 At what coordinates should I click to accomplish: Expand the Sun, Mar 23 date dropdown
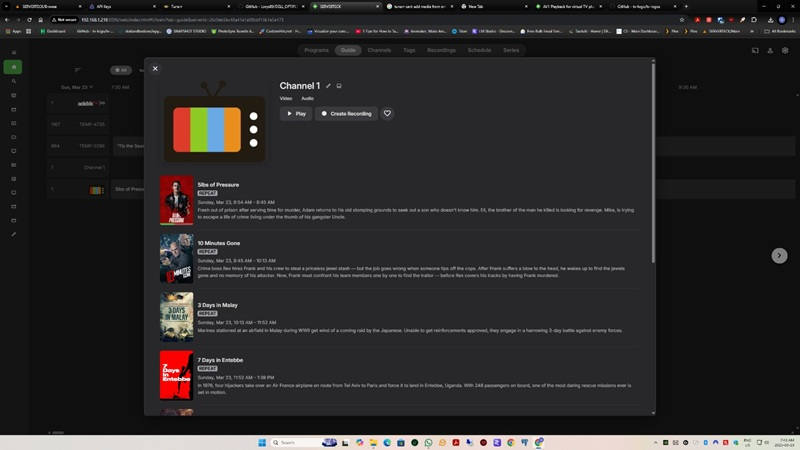[77, 87]
